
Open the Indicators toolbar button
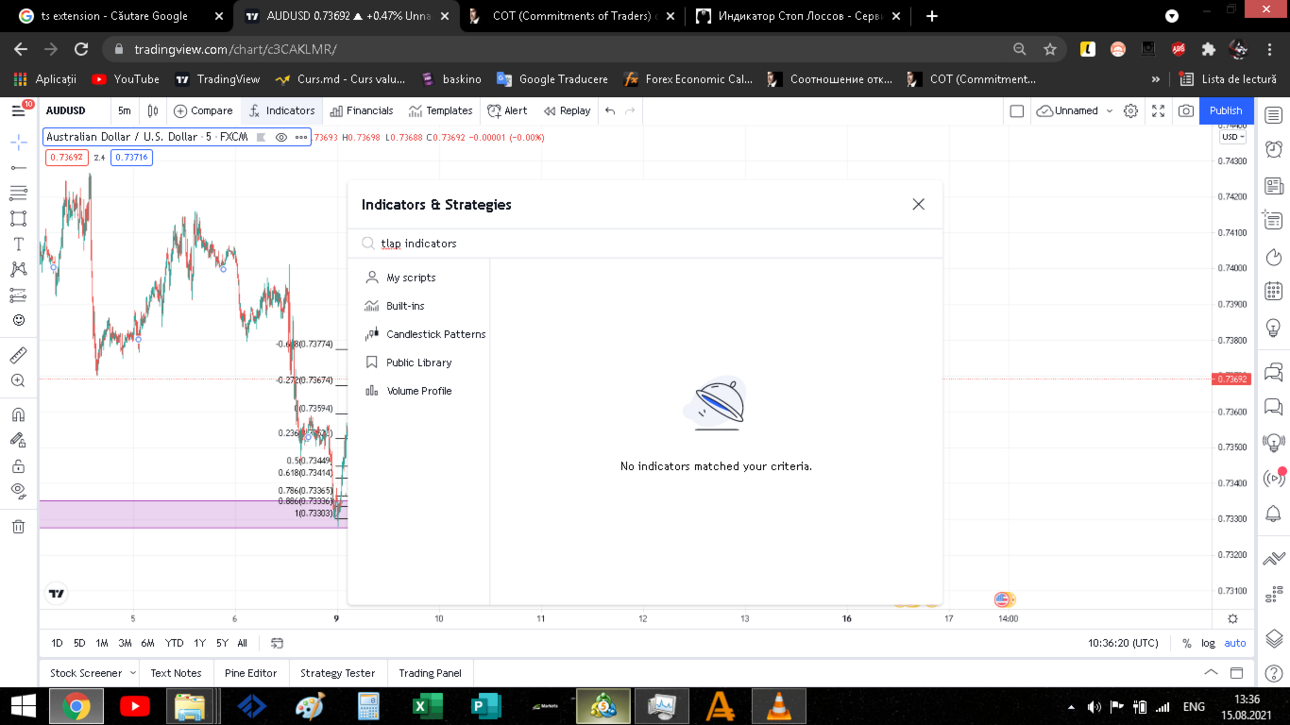[282, 111]
